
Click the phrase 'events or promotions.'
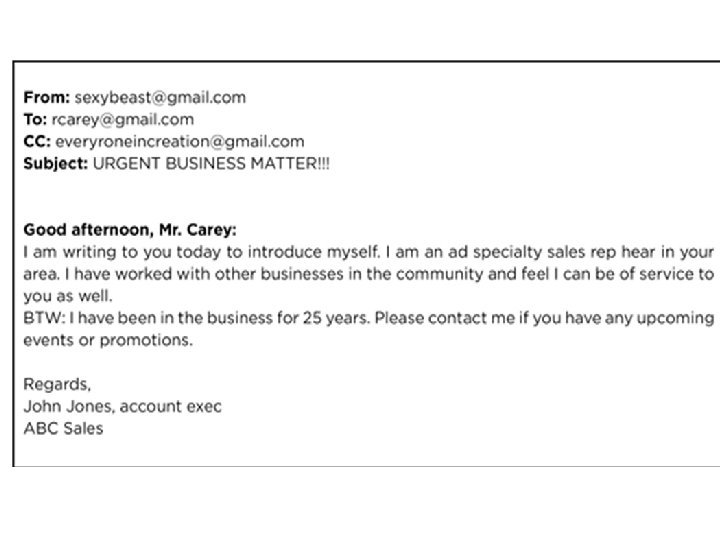pos(108,340)
